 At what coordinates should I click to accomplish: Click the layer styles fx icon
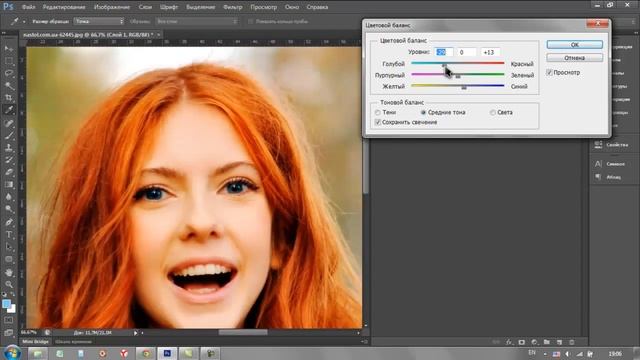pos(509,342)
